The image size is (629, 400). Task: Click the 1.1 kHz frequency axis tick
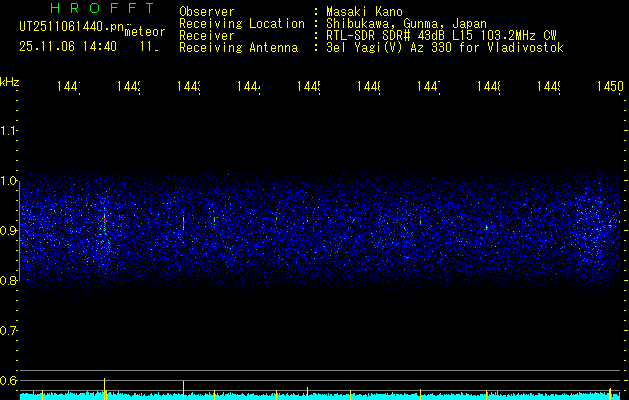9,130
